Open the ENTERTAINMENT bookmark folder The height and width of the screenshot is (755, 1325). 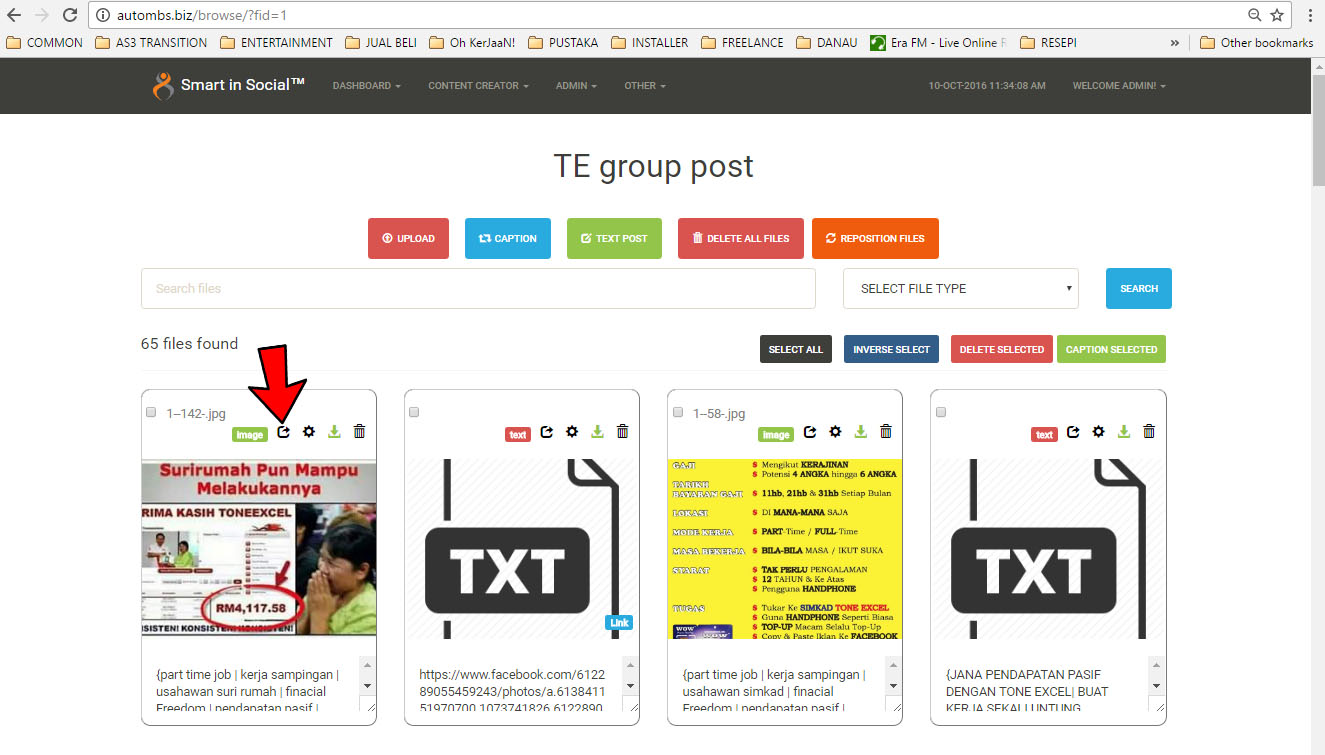coord(276,43)
